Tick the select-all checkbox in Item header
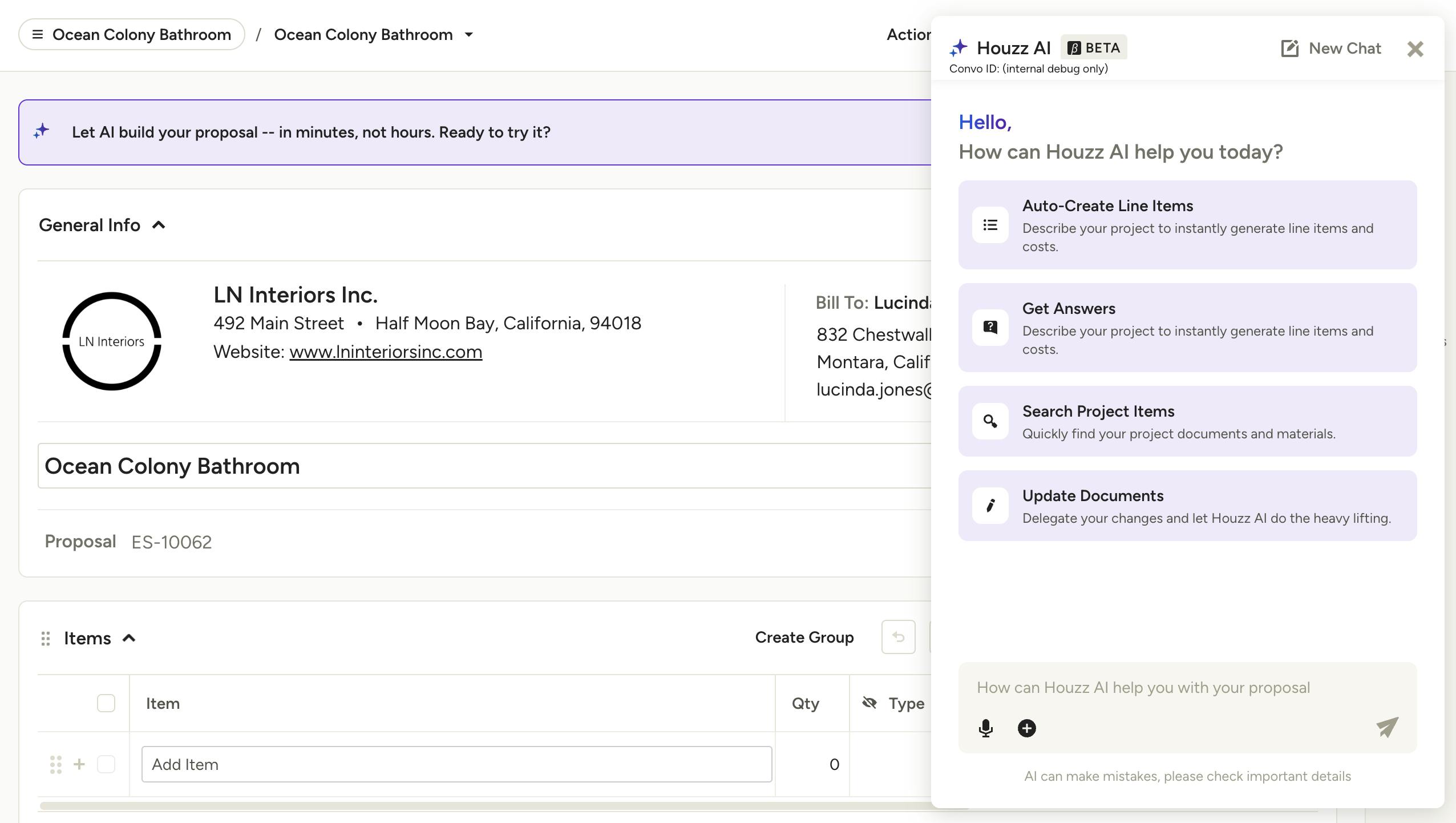This screenshot has width=1456, height=823. (x=106, y=703)
